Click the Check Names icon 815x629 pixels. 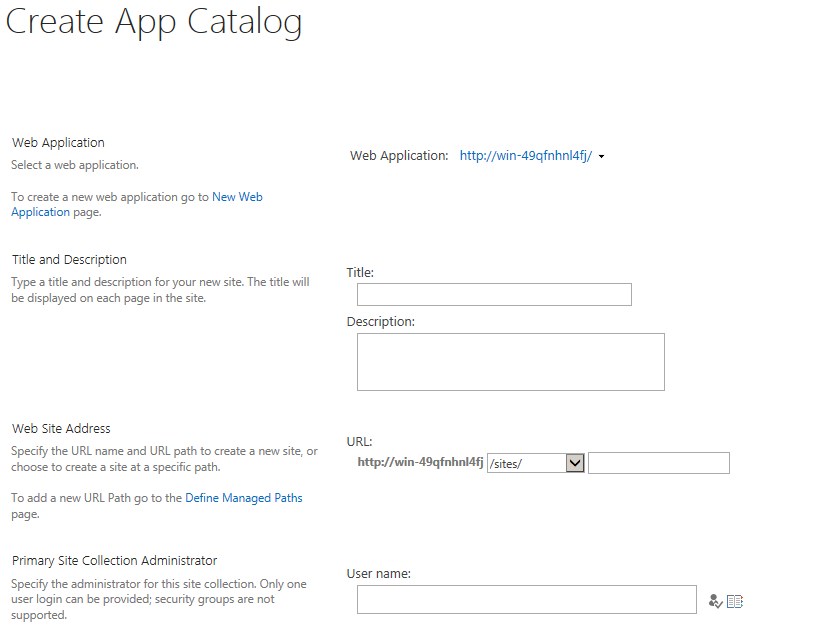(715, 601)
